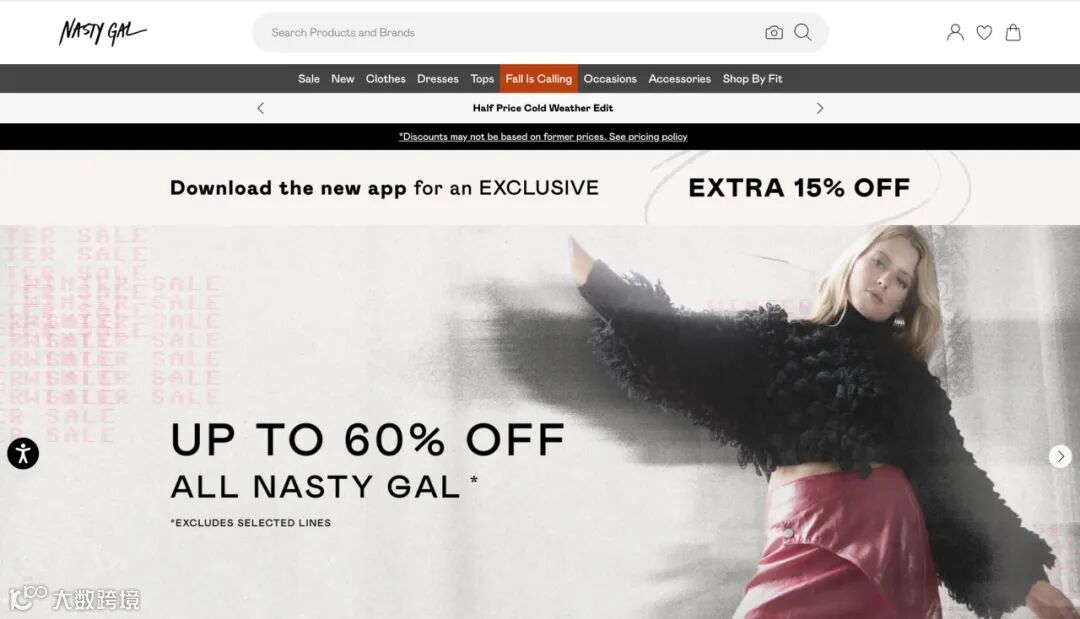Viewport: 1080px width, 619px height.
Task: Select the Fall Is Calling tab
Action: click(539, 78)
